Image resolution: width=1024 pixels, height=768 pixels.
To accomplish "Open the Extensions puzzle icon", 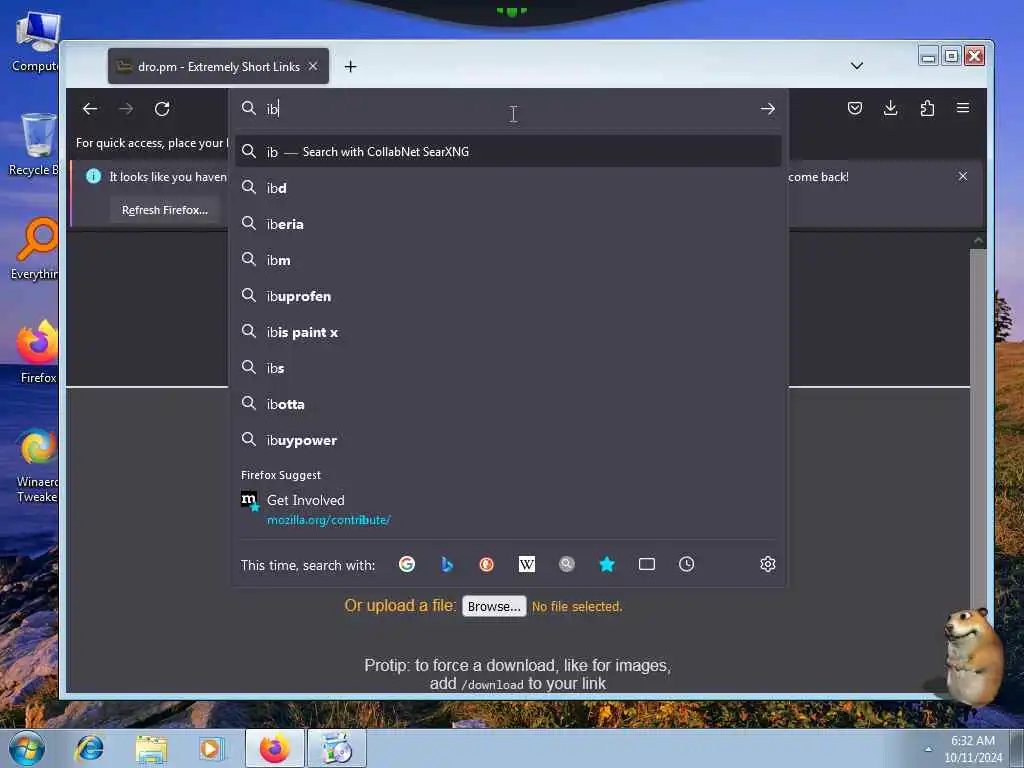I will pos(927,108).
